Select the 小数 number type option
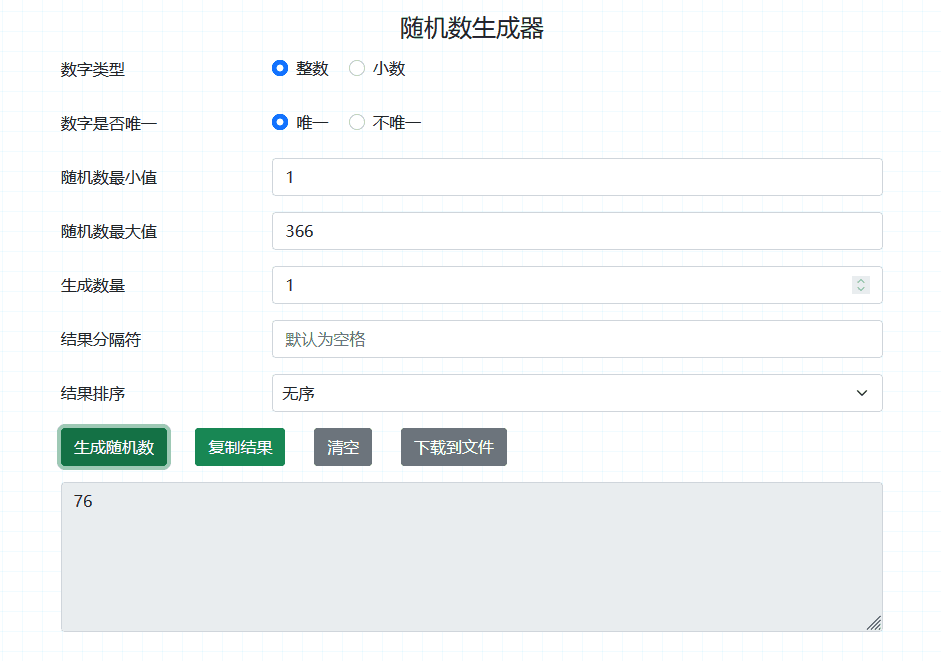Screen dimensions: 941x661 click(x=356, y=68)
